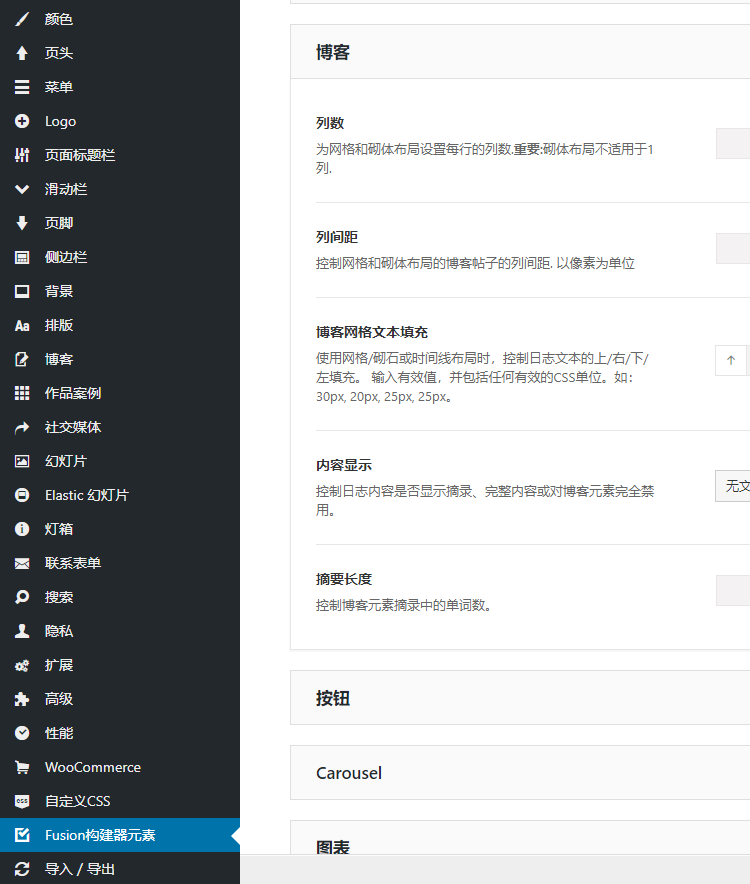This screenshot has height=884, width=750.
Task: Click the 摘要长度 value field
Action: 733,590
